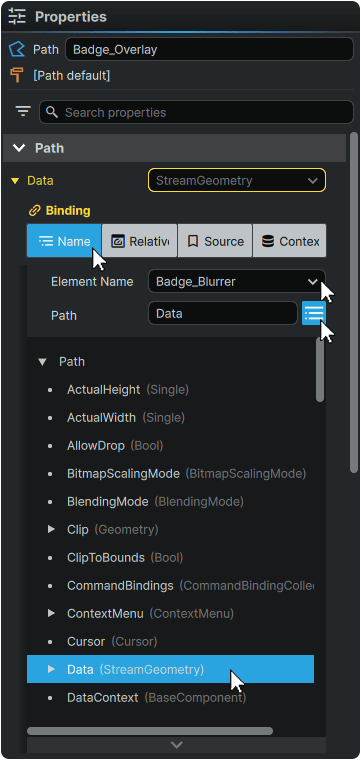Switch to the Context binding tab
This screenshot has width=361, height=760.
pos(290,241)
